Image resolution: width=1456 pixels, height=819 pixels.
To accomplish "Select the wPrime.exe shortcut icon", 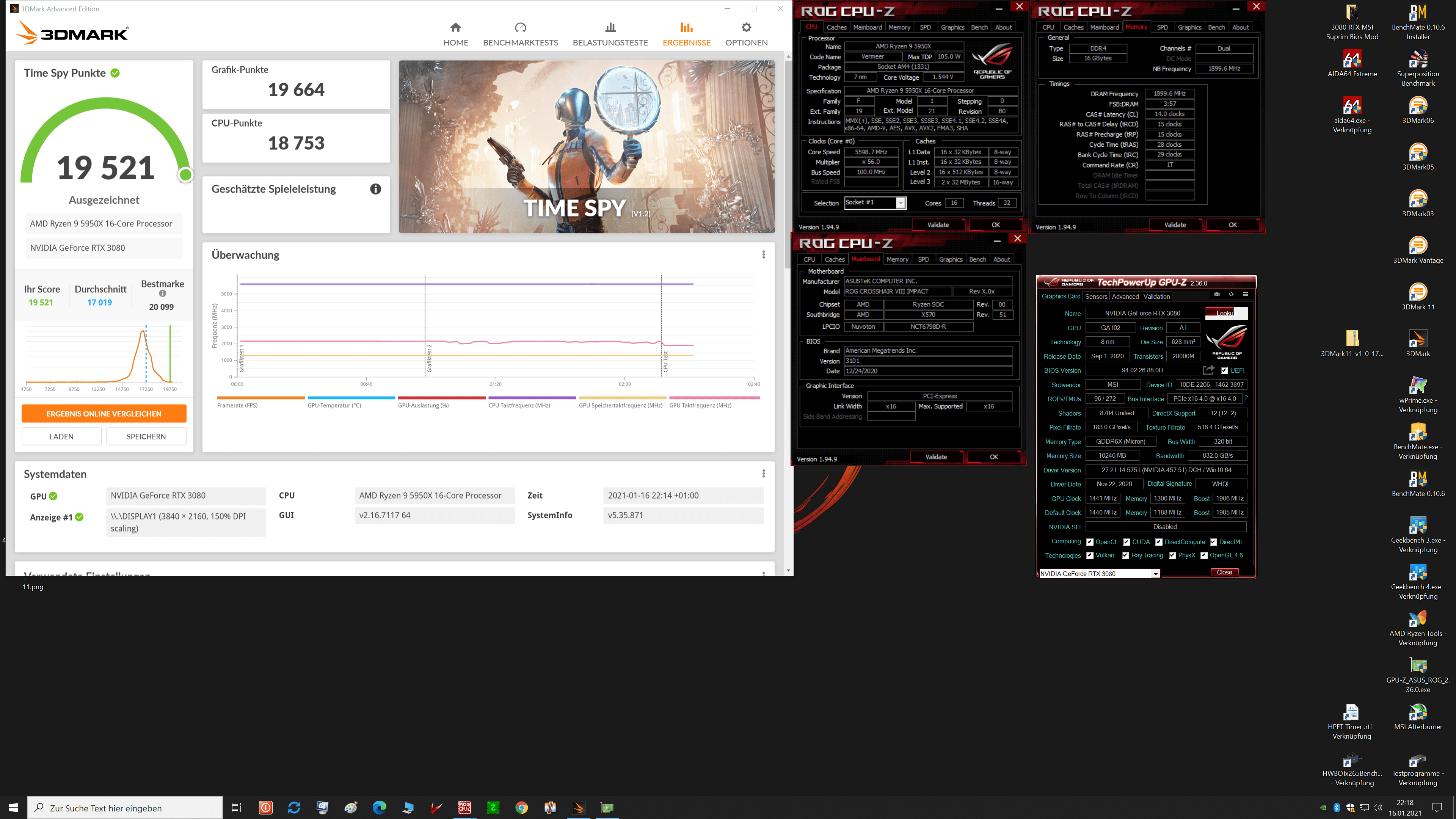I will tap(1418, 394).
